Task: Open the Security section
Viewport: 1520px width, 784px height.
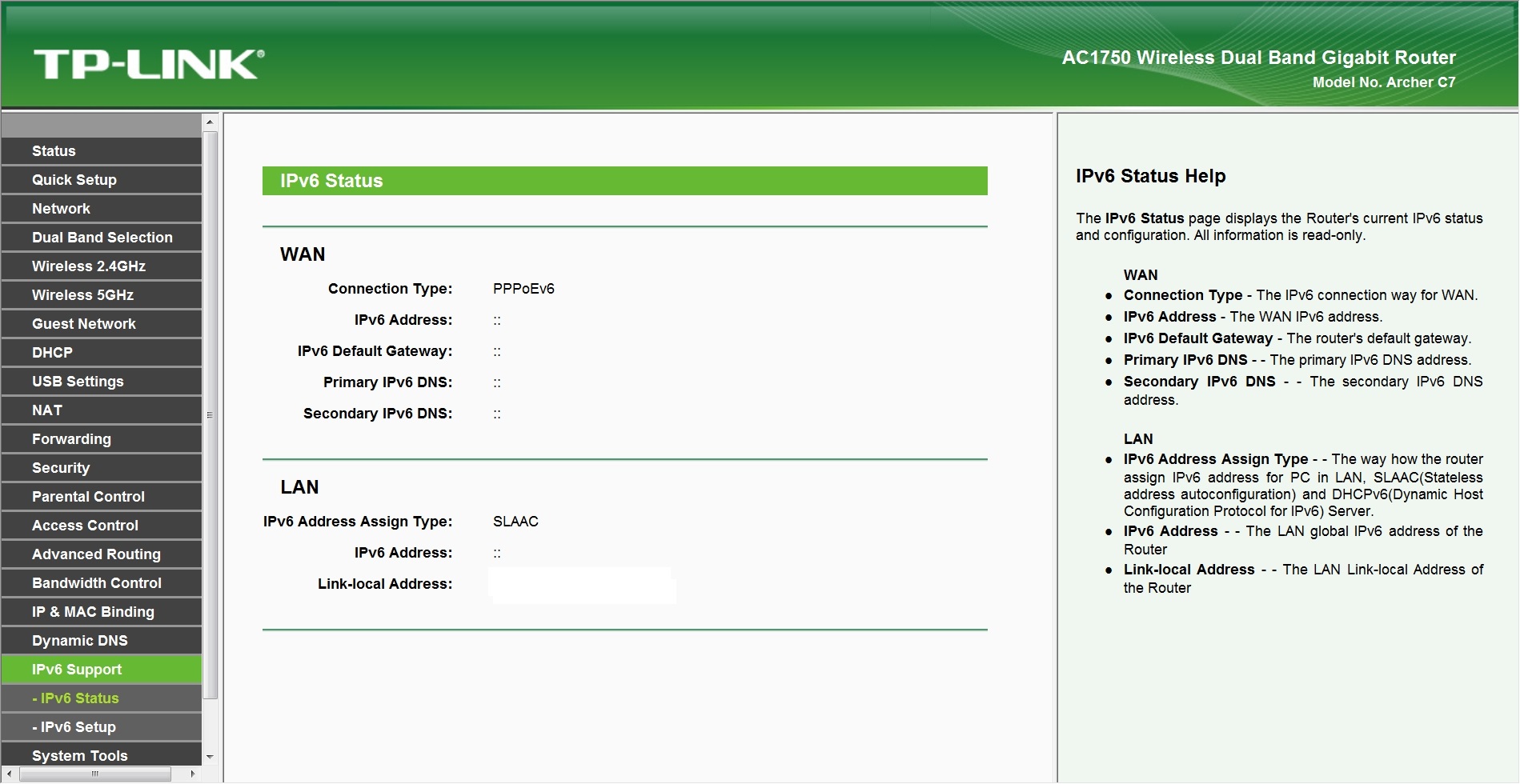Action: tap(102, 468)
